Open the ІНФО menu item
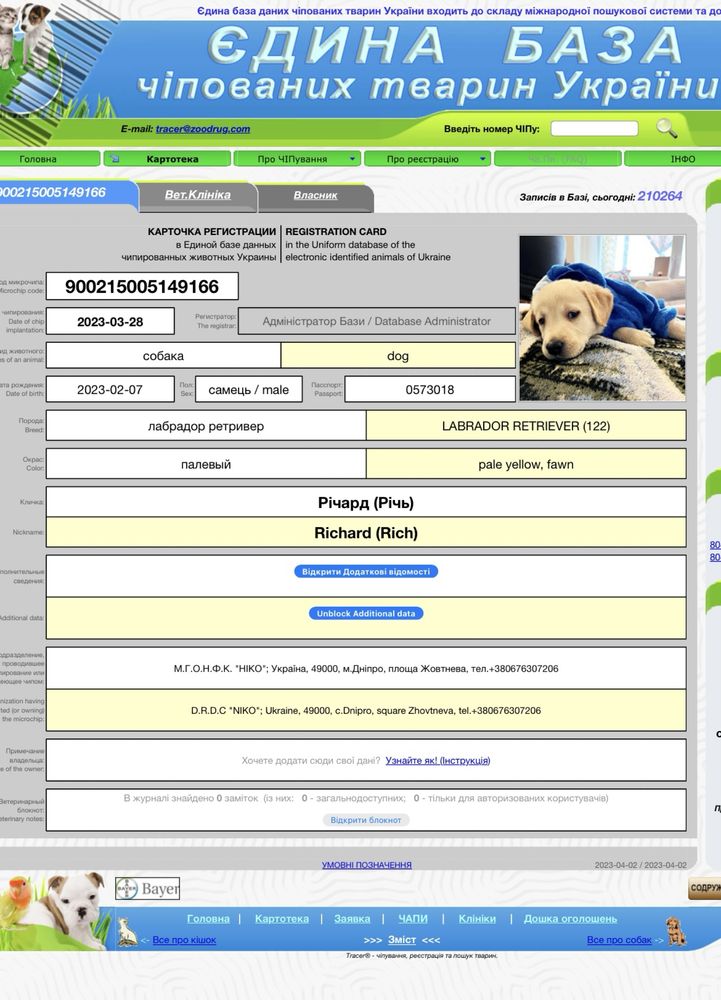This screenshot has width=721, height=1000. (x=682, y=159)
